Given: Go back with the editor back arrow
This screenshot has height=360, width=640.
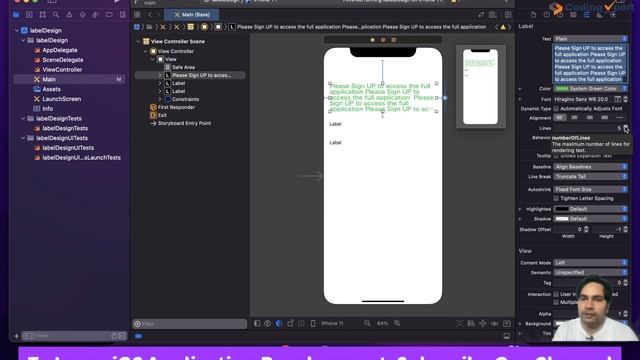Looking at the screenshot, I should (x=150, y=15).
